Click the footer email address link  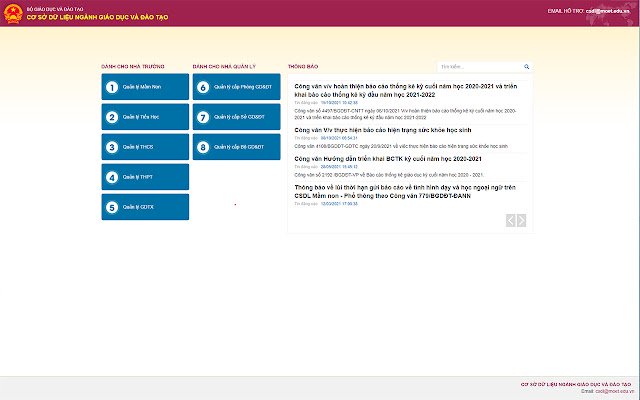[x=615, y=391]
